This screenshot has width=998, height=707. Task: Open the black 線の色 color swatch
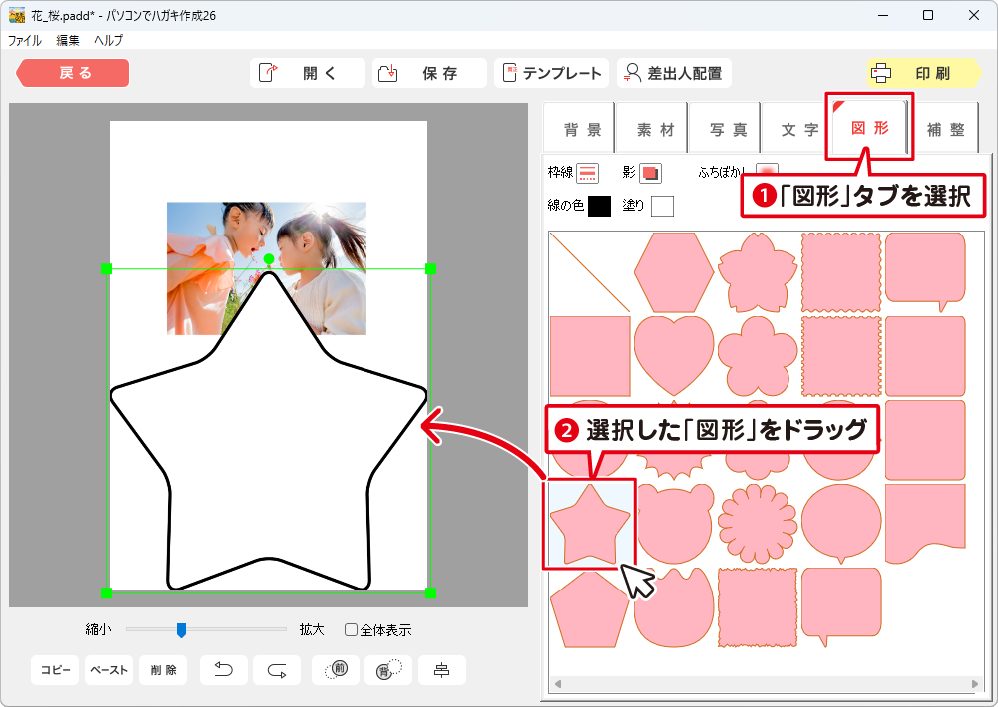[x=599, y=206]
